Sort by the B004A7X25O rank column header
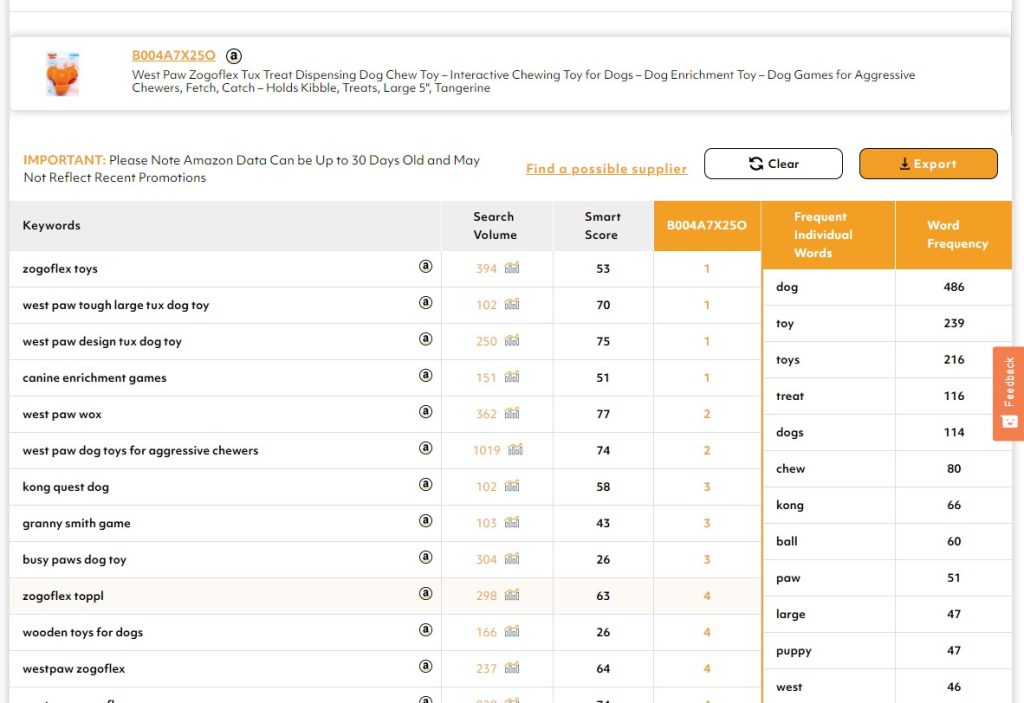This screenshot has height=703, width=1024. click(x=707, y=225)
